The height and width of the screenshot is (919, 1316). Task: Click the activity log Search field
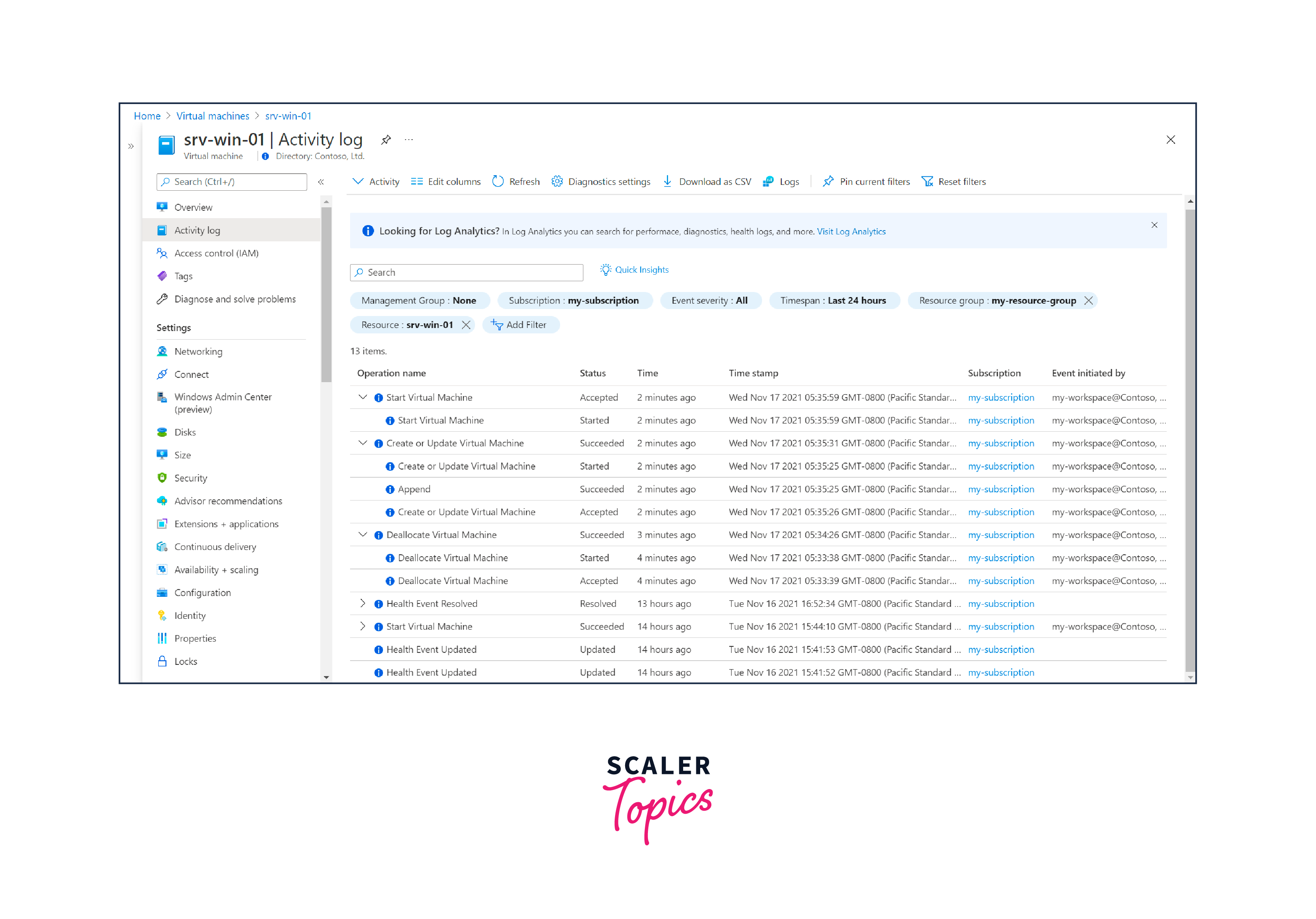click(x=466, y=273)
